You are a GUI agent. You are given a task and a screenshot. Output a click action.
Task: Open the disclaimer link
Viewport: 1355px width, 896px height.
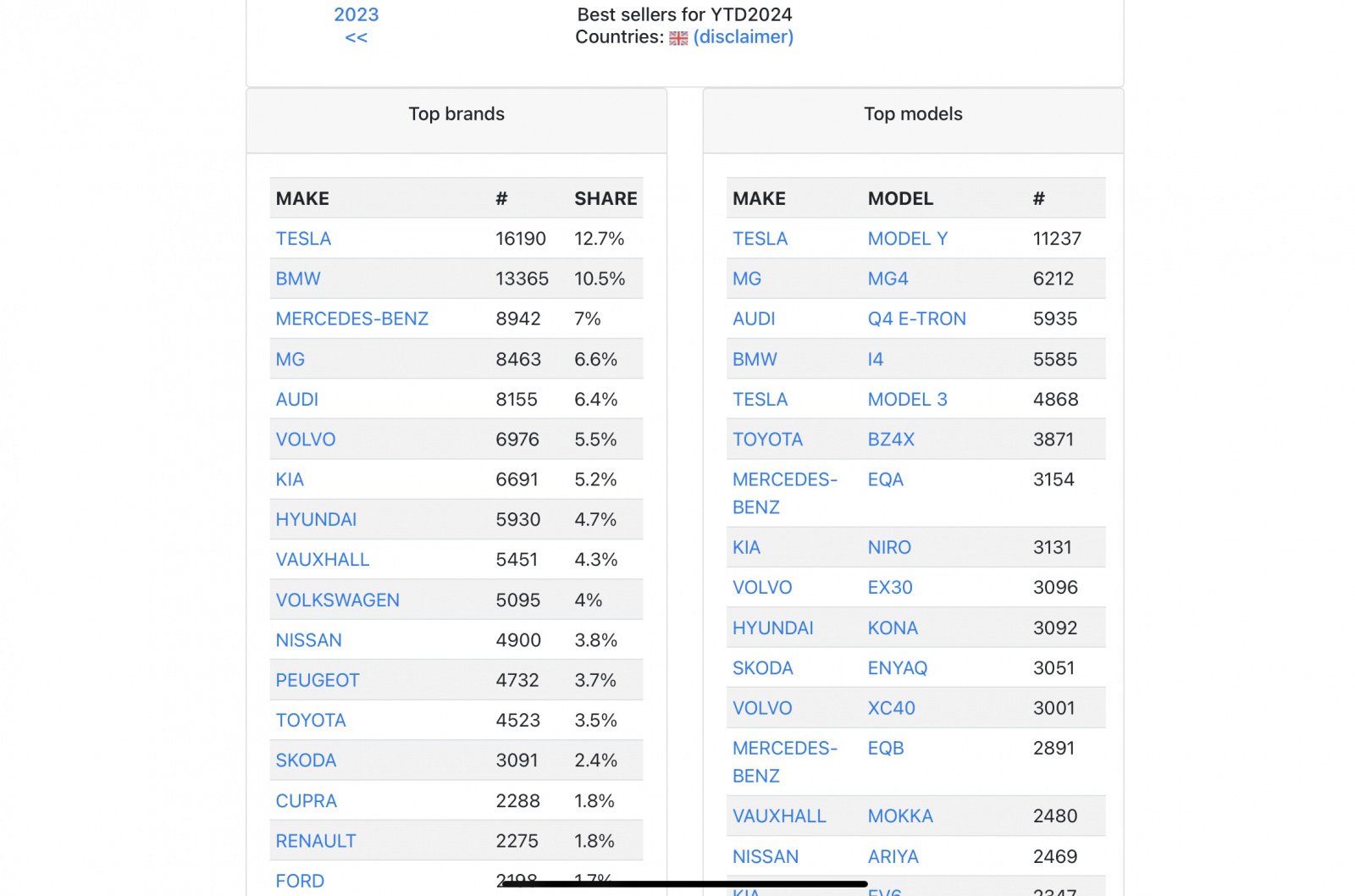click(743, 37)
